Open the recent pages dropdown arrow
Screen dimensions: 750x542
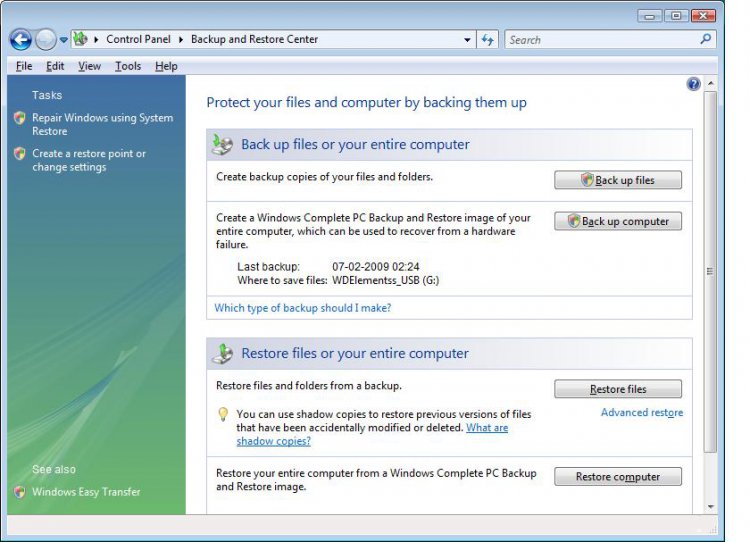pos(64,40)
